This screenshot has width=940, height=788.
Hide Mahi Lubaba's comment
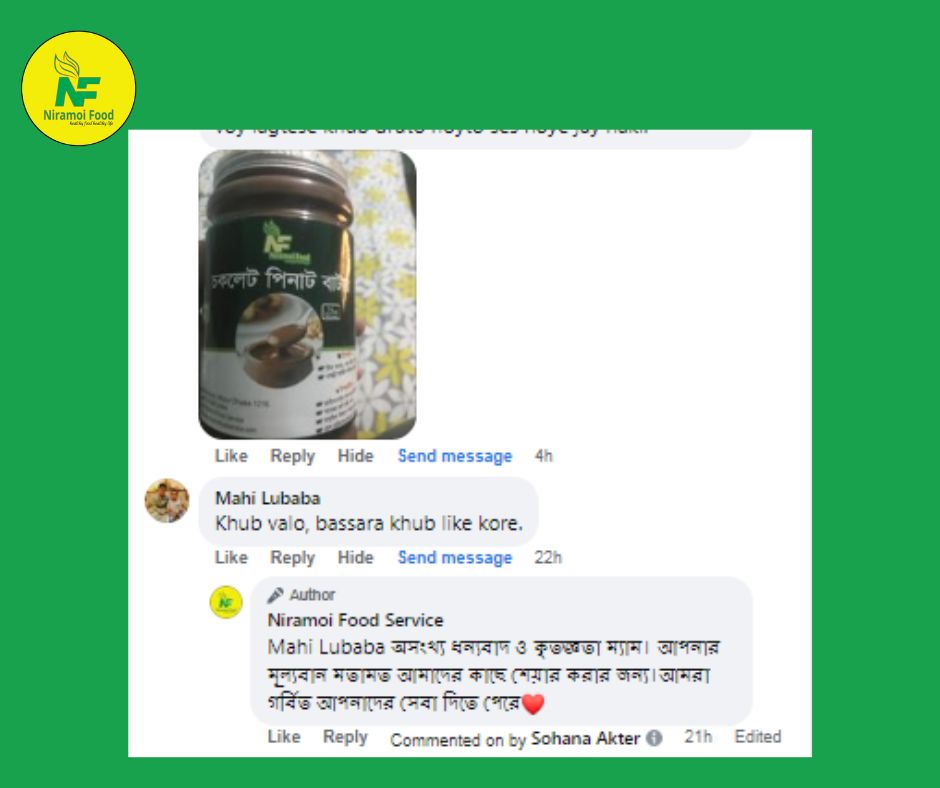coord(355,557)
